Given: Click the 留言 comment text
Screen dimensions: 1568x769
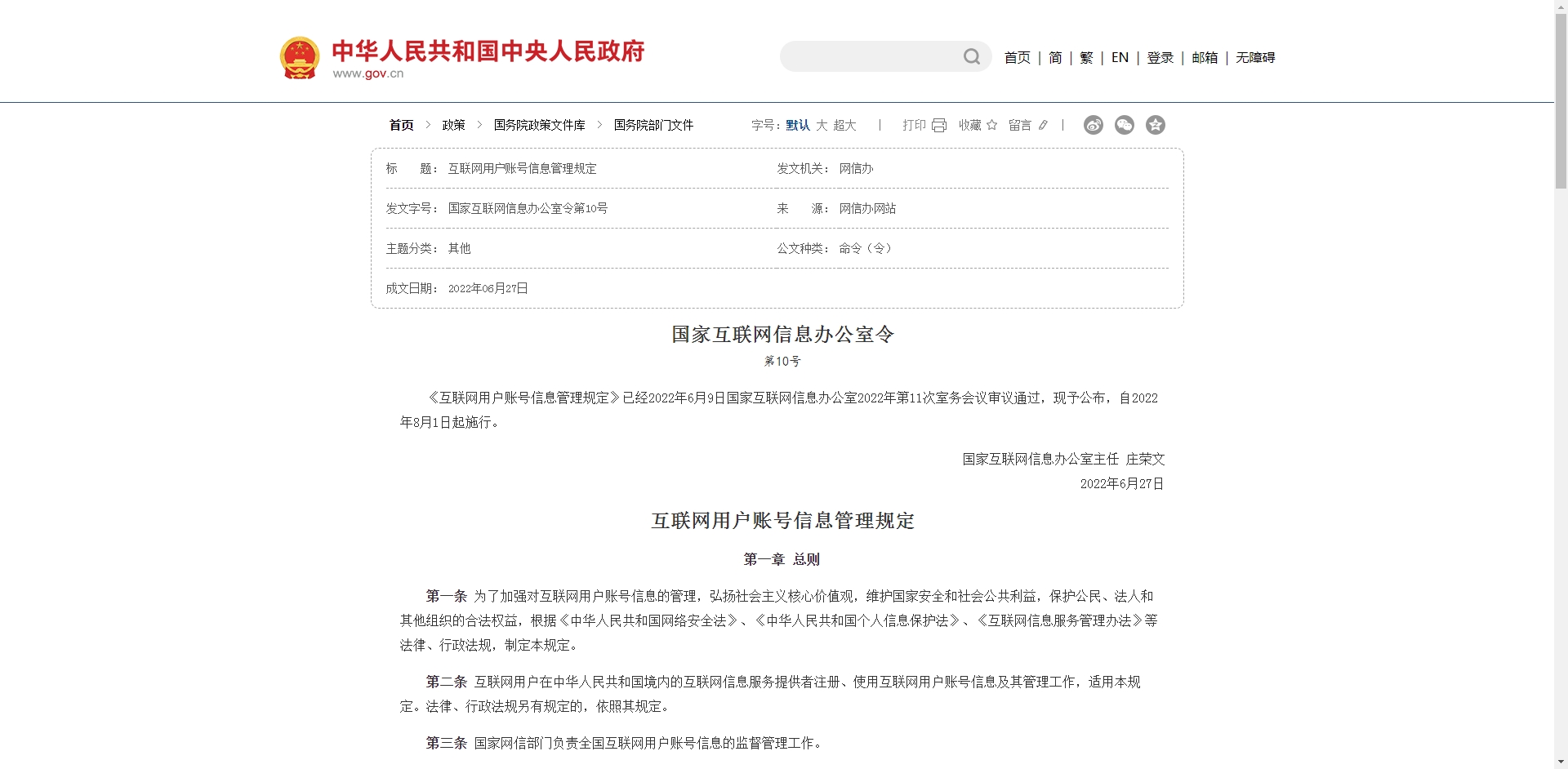Looking at the screenshot, I should point(1020,125).
